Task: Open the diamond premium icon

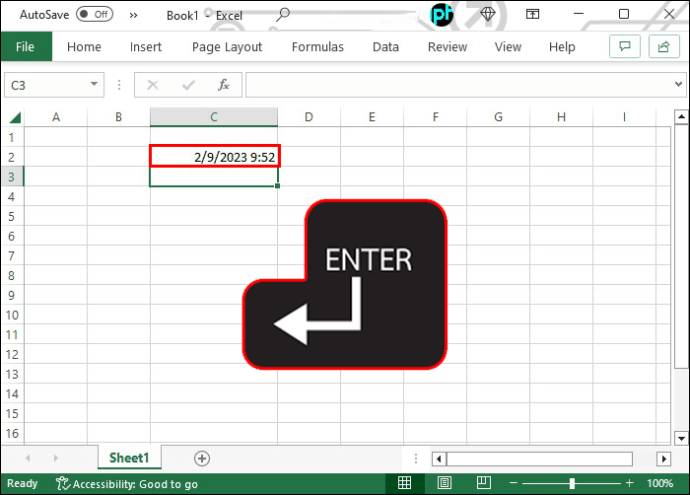Action: (x=488, y=15)
